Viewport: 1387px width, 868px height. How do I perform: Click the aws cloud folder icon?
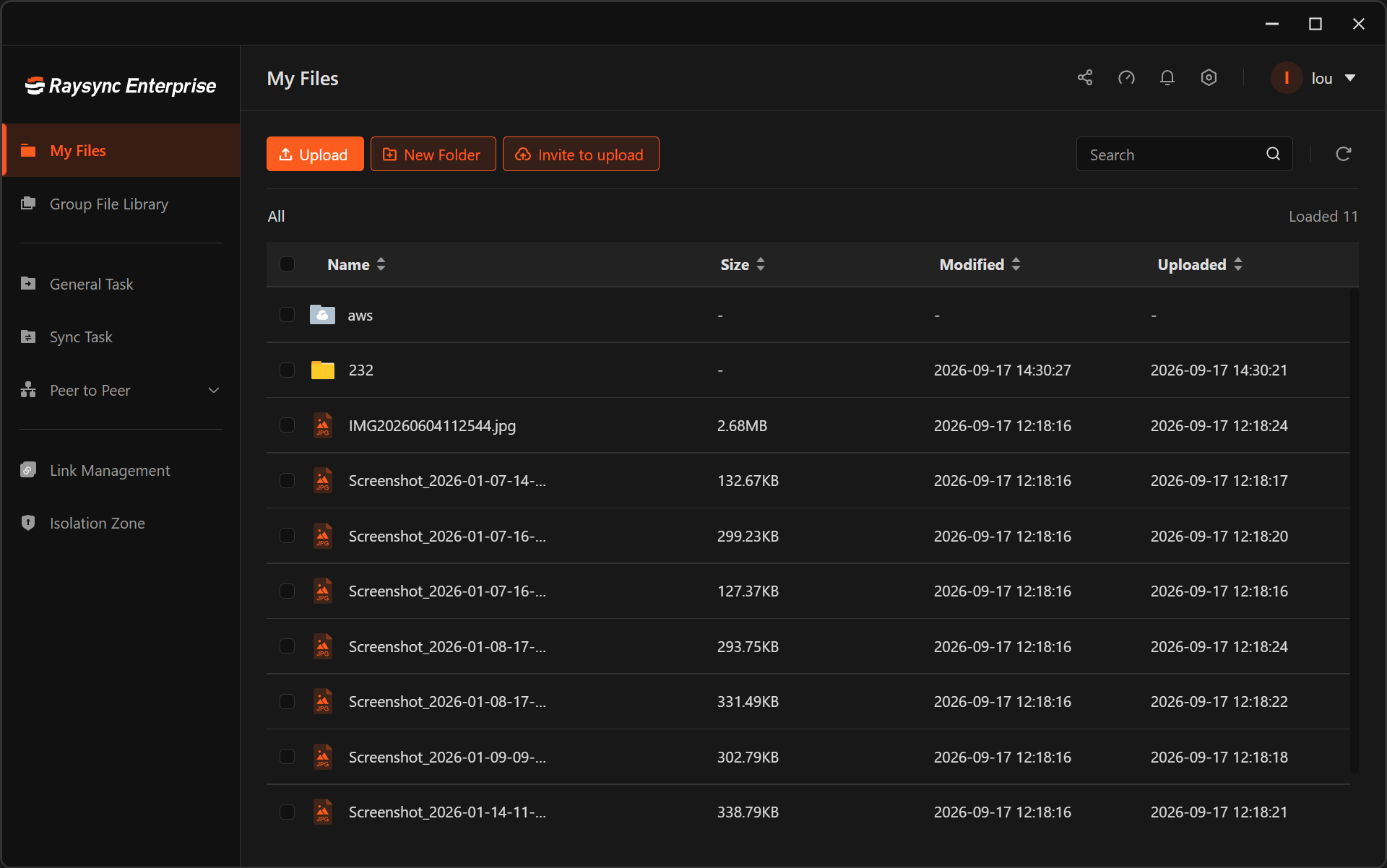[322, 315]
